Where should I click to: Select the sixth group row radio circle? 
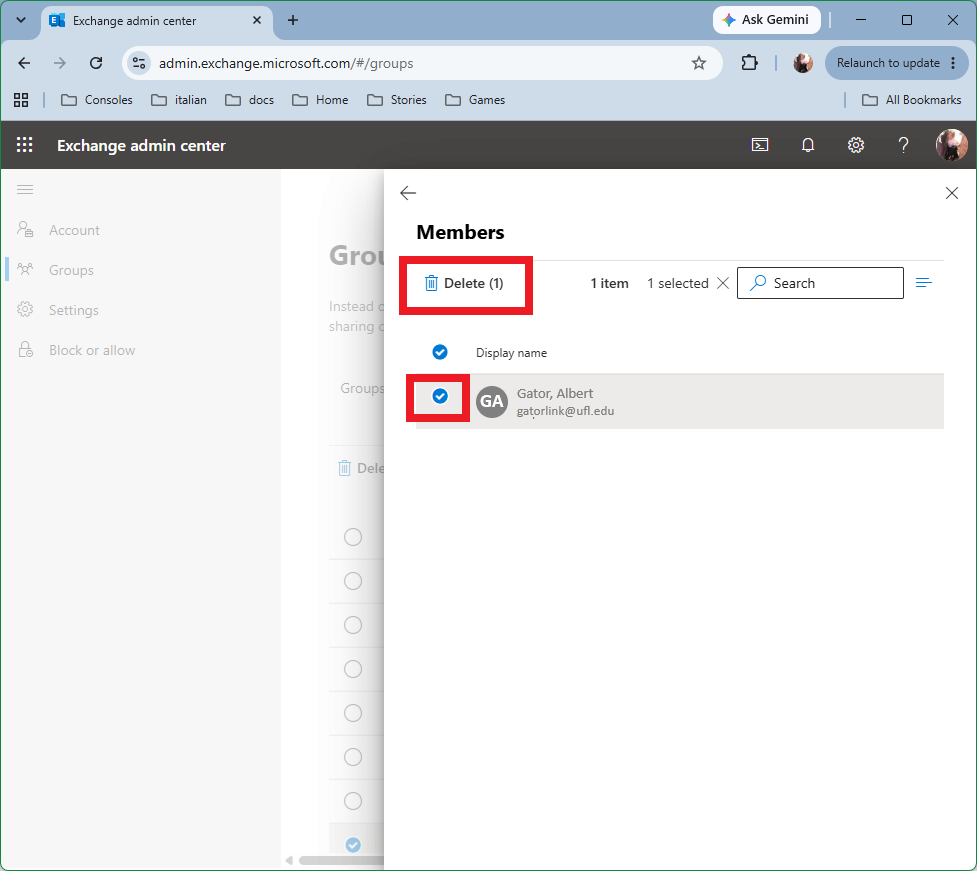tap(353, 757)
